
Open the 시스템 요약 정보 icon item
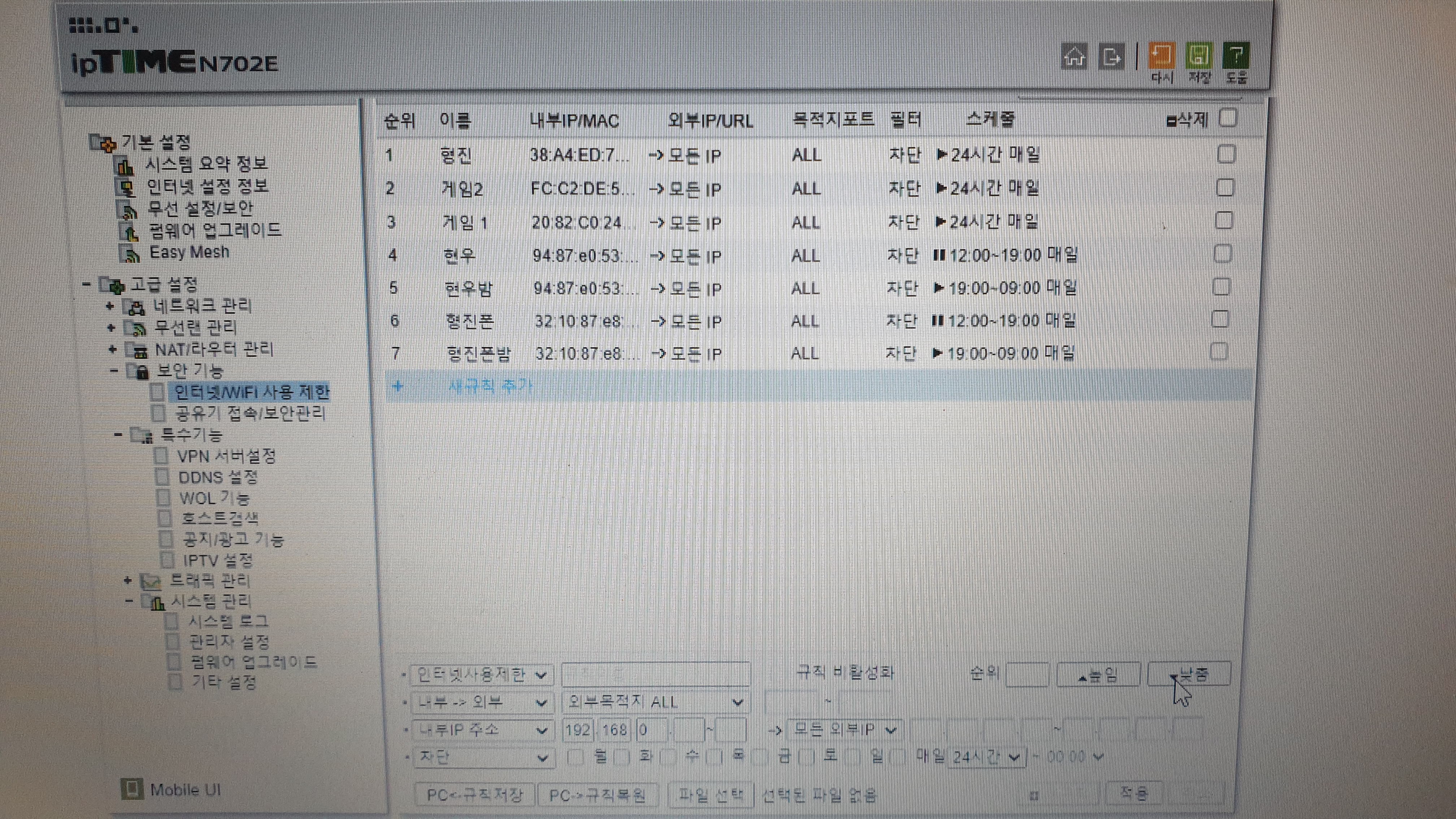(125, 166)
